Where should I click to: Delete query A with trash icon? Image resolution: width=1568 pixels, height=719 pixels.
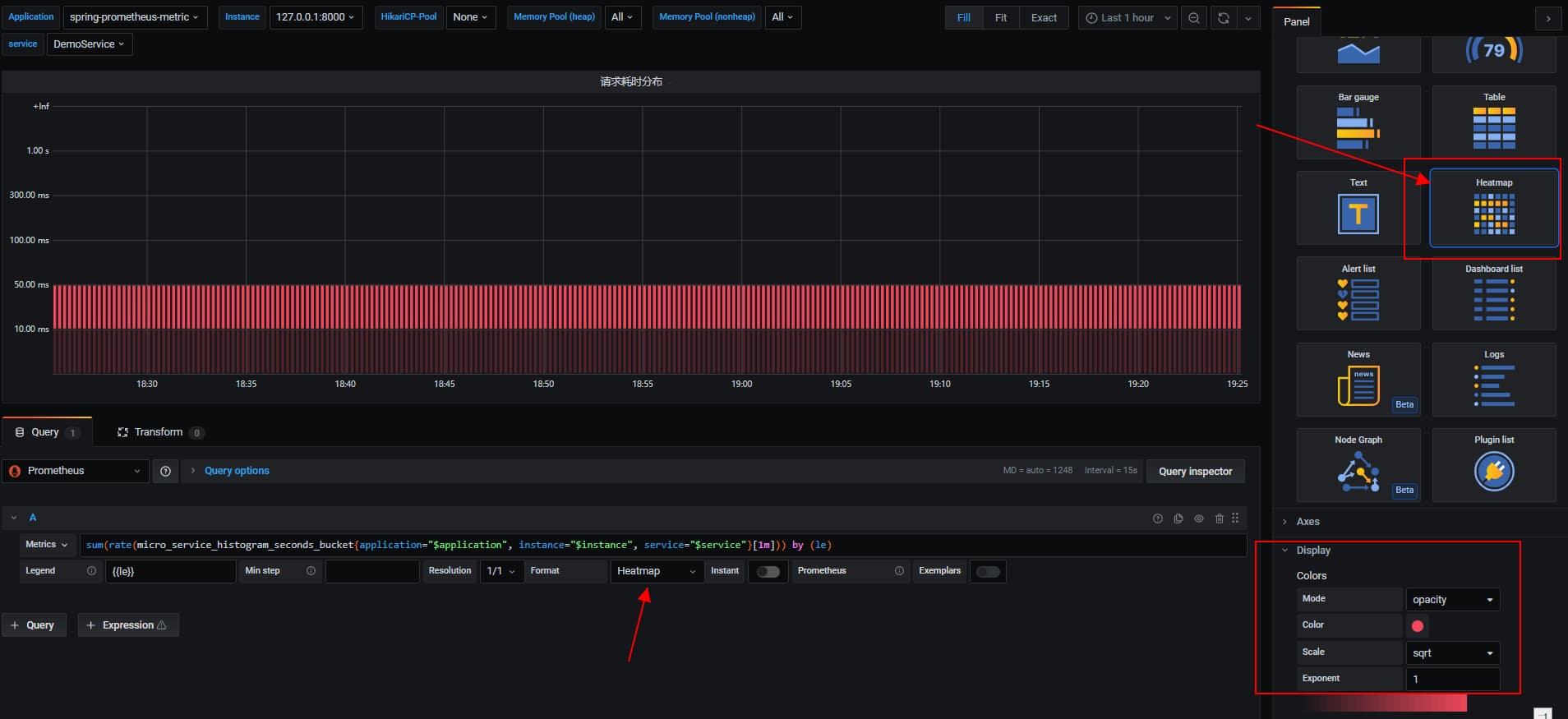[1219, 519]
